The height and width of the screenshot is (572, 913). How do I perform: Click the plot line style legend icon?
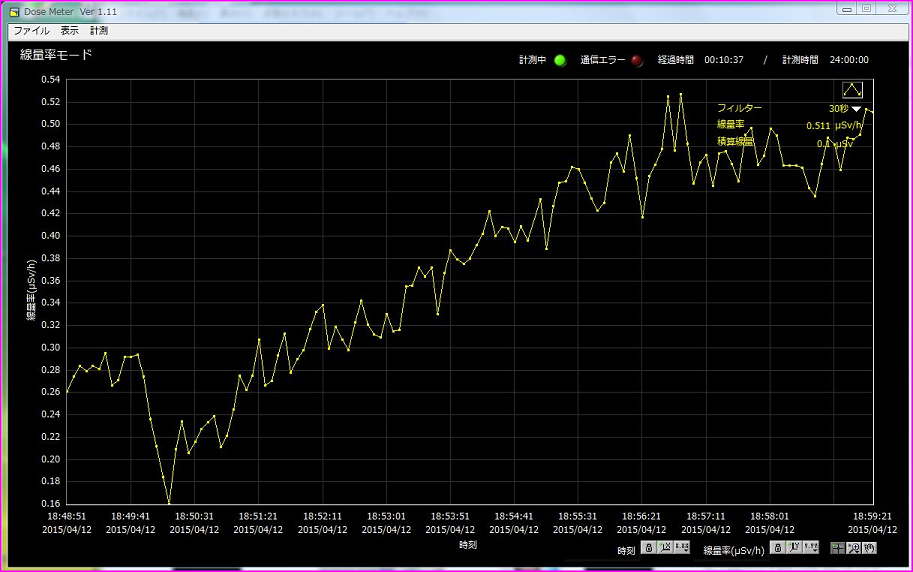[x=852, y=91]
